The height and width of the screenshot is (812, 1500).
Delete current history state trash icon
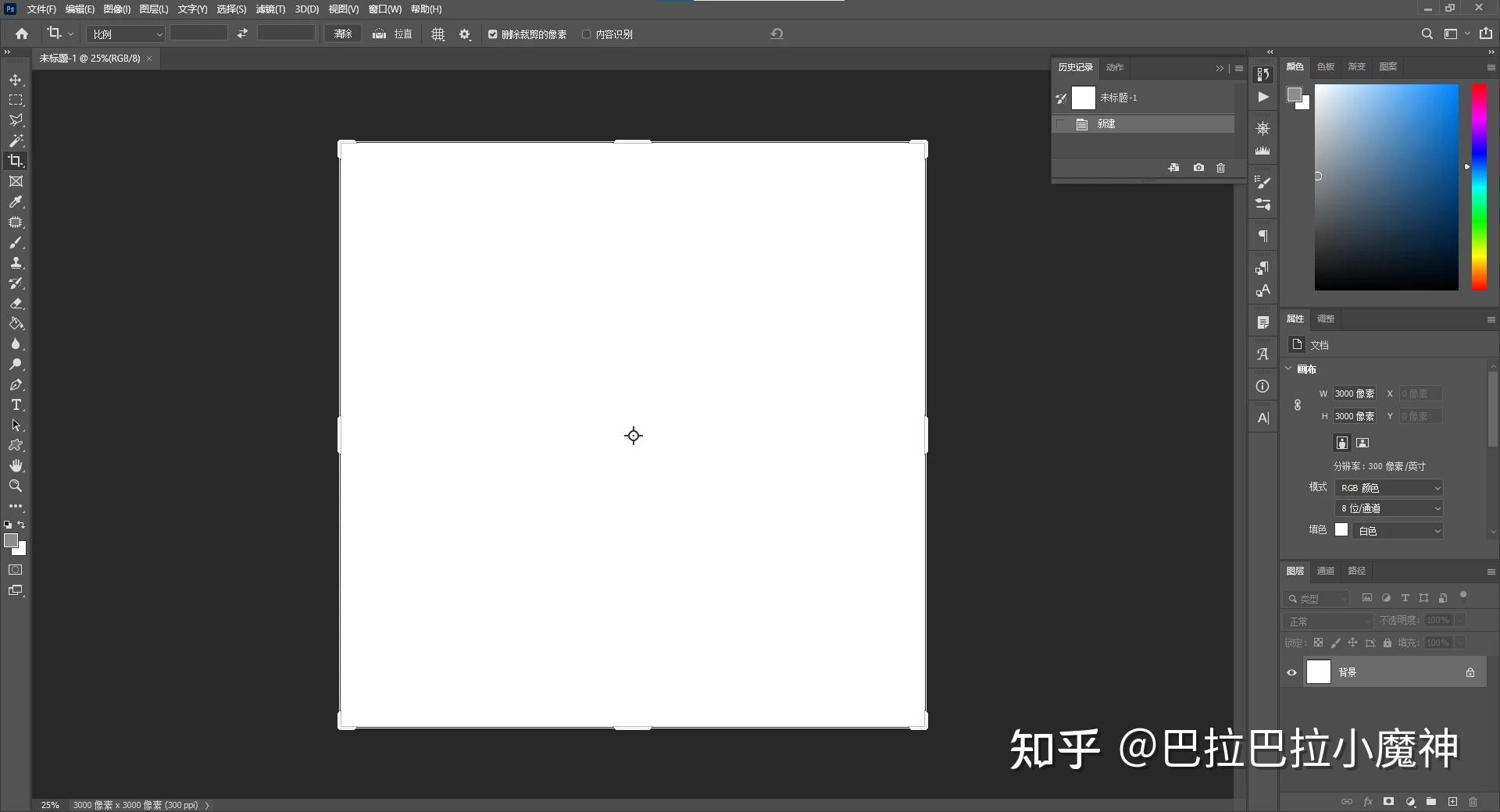1221,168
